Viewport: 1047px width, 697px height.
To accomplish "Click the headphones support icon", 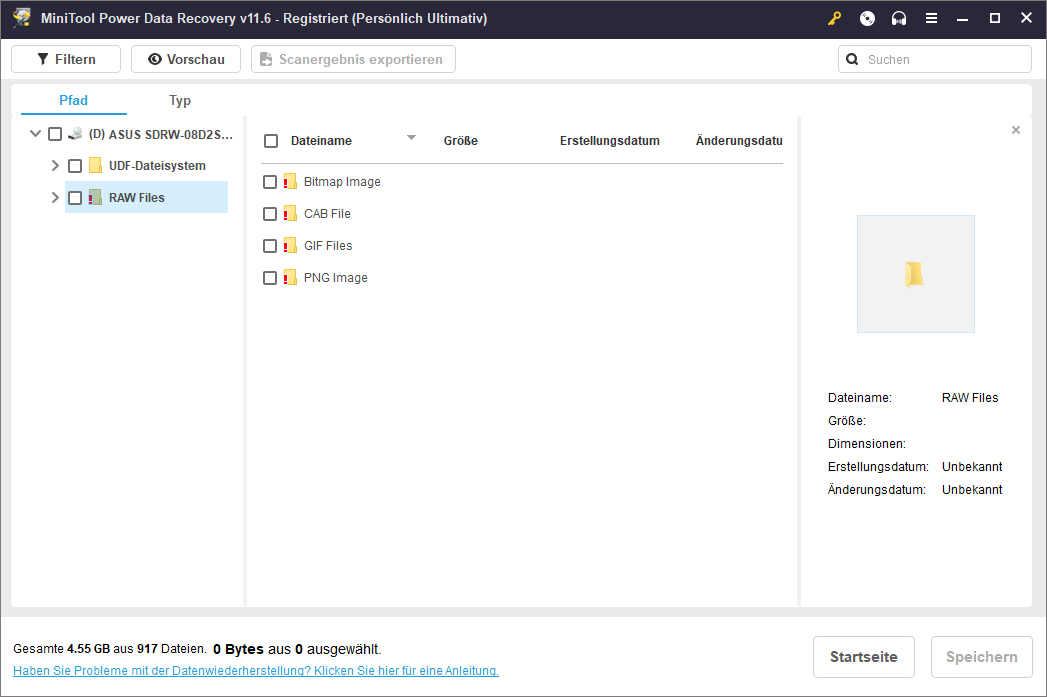I will (x=899, y=19).
